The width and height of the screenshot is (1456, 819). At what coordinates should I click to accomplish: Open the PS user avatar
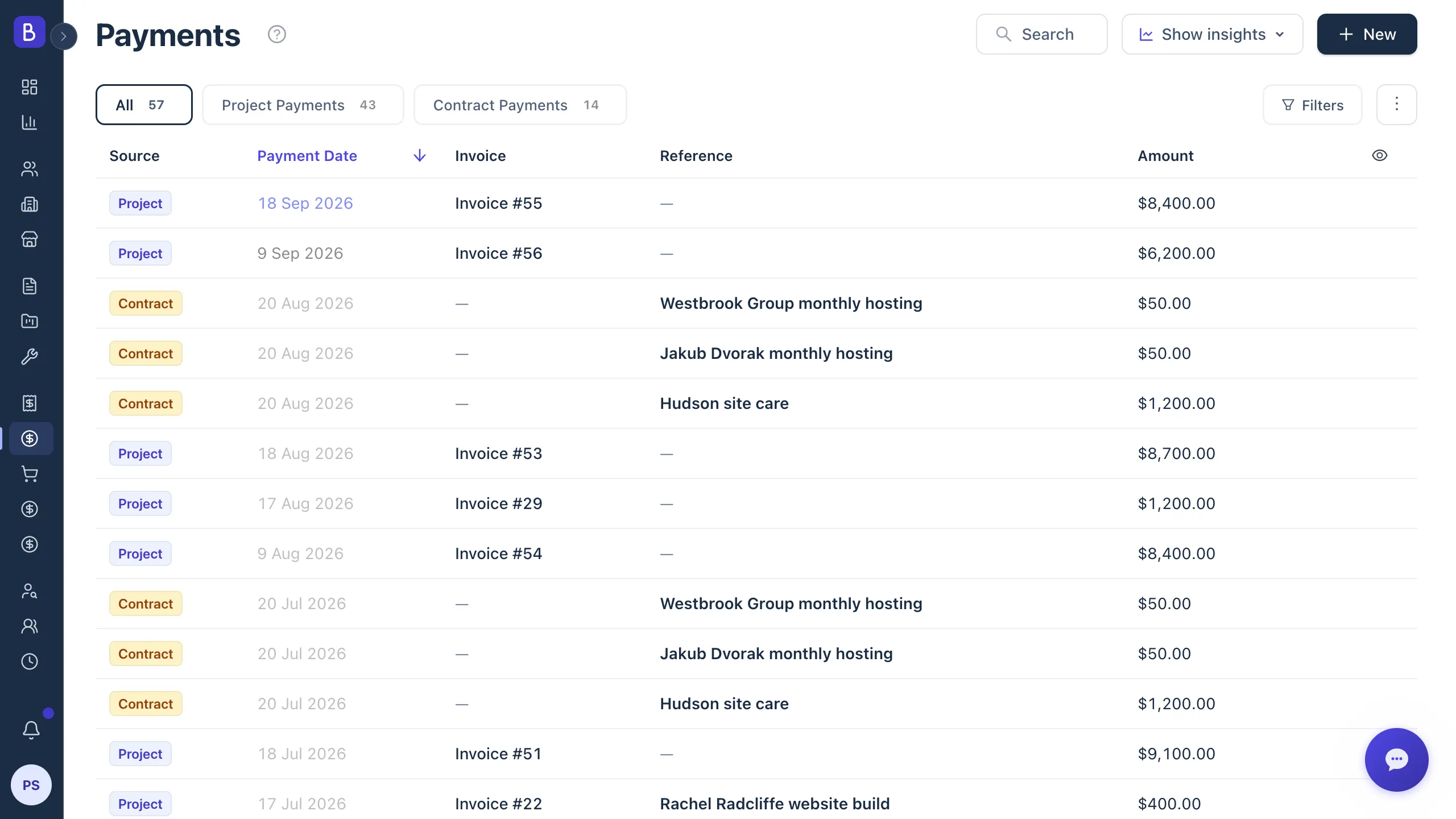point(31,785)
